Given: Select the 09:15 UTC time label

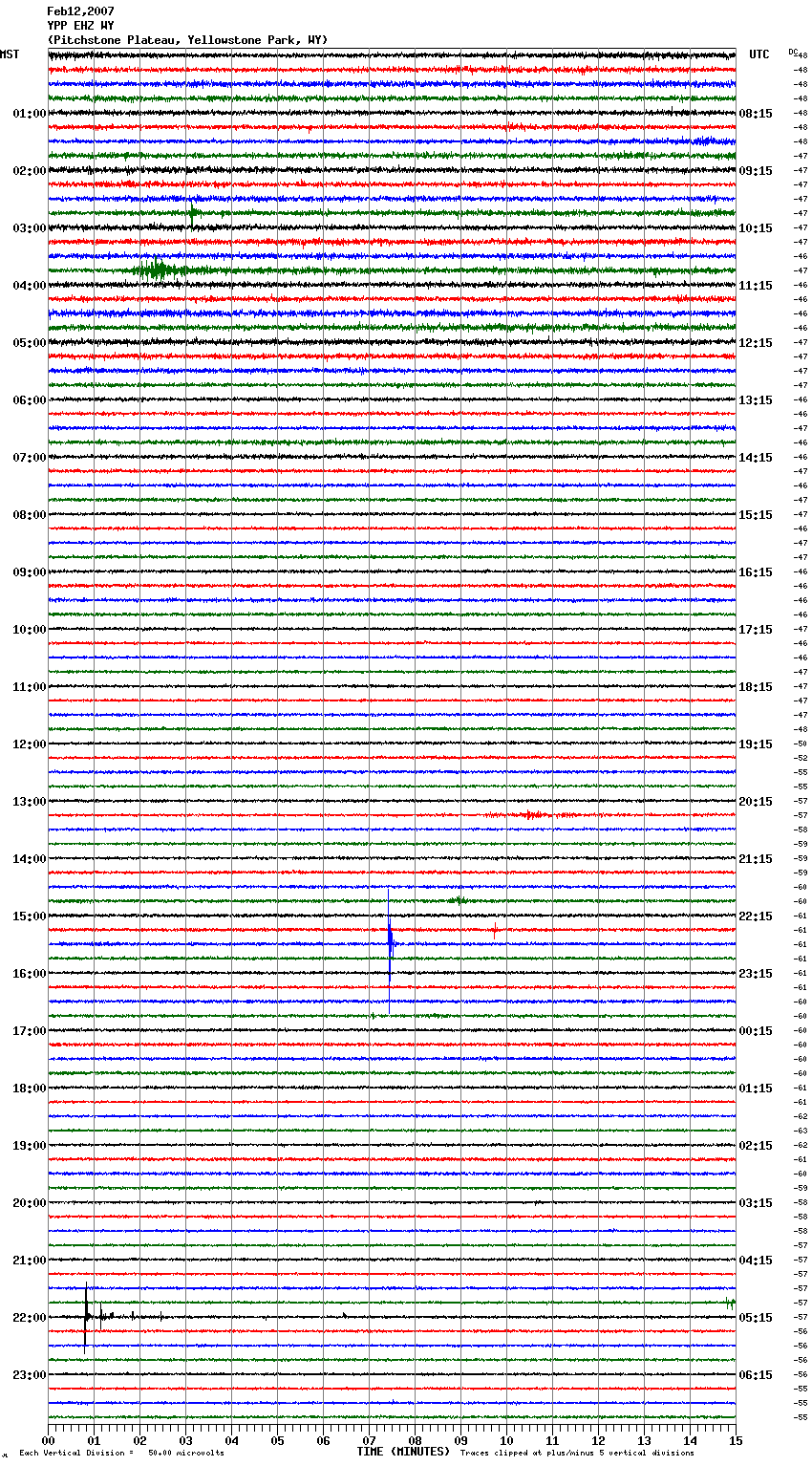Looking at the screenshot, I should point(756,171).
